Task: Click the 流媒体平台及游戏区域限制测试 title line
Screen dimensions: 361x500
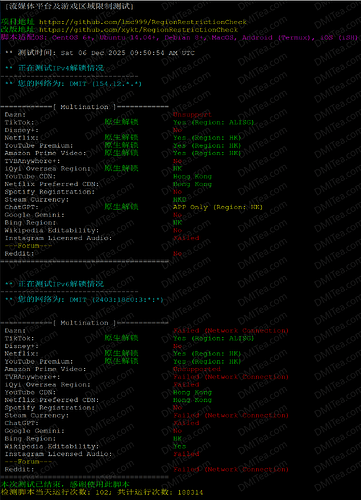Action: point(69,6)
